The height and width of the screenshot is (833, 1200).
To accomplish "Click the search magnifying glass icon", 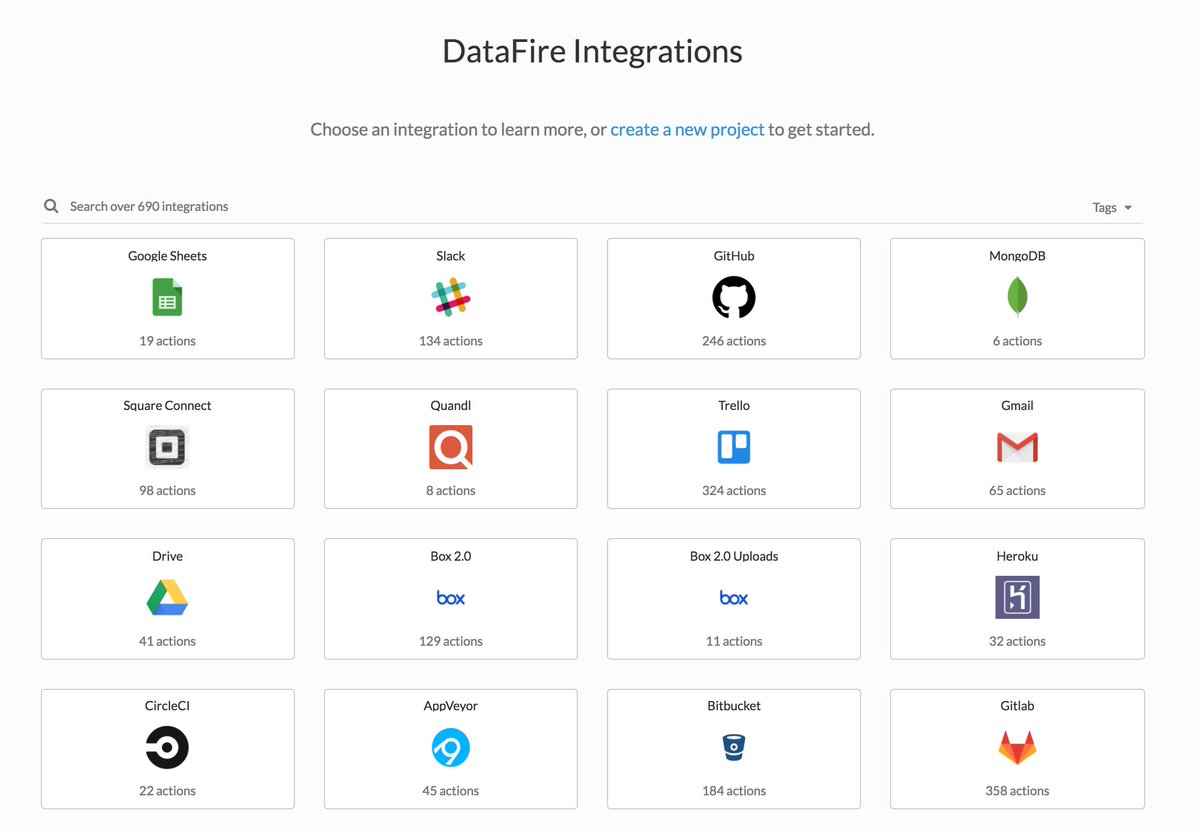I will tap(51, 206).
